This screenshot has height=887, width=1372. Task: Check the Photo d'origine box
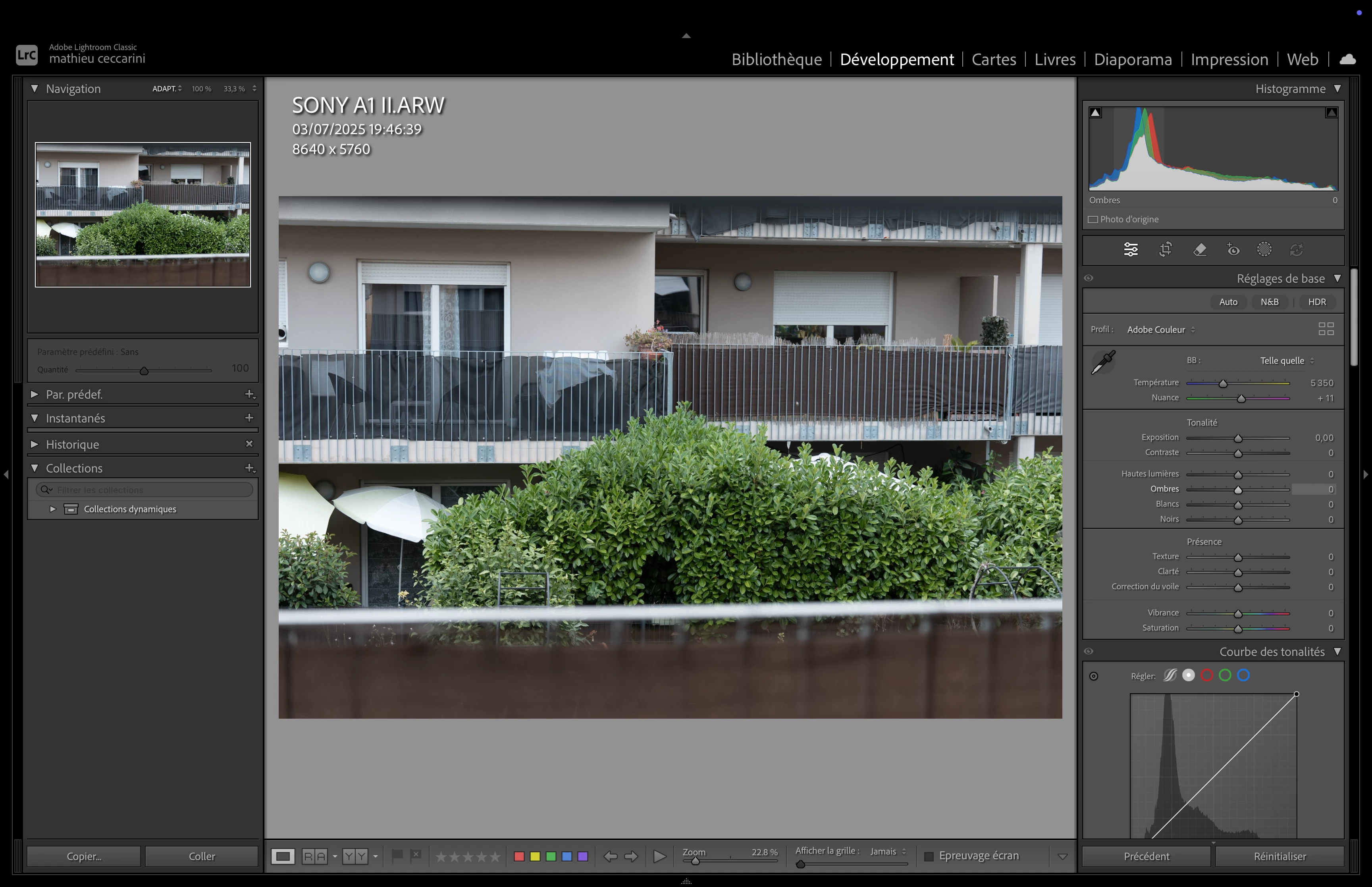pyautogui.click(x=1093, y=220)
